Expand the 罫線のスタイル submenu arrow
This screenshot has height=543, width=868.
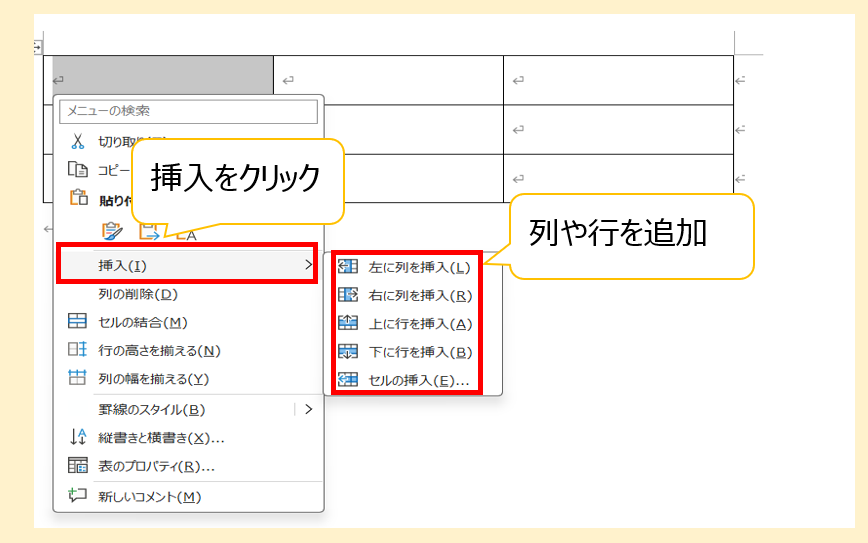308,409
